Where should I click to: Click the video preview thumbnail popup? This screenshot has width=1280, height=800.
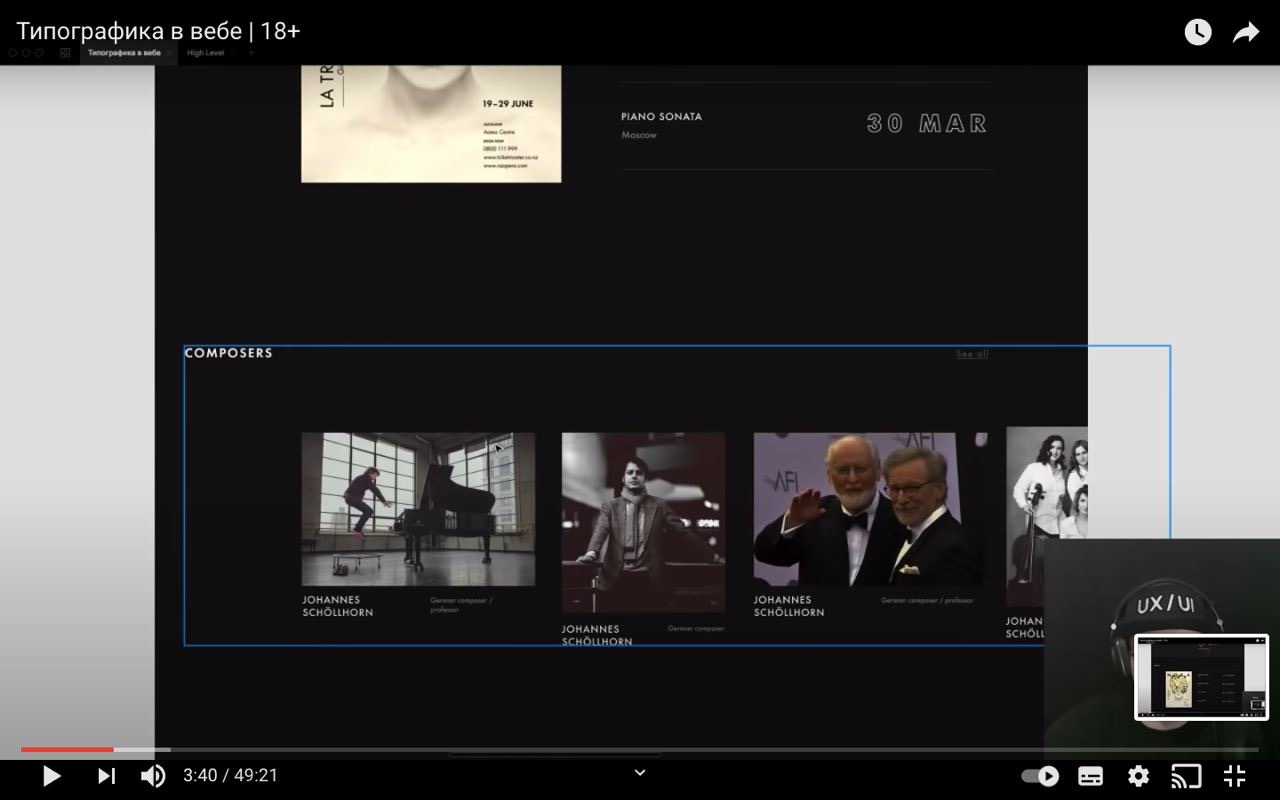click(x=1201, y=677)
